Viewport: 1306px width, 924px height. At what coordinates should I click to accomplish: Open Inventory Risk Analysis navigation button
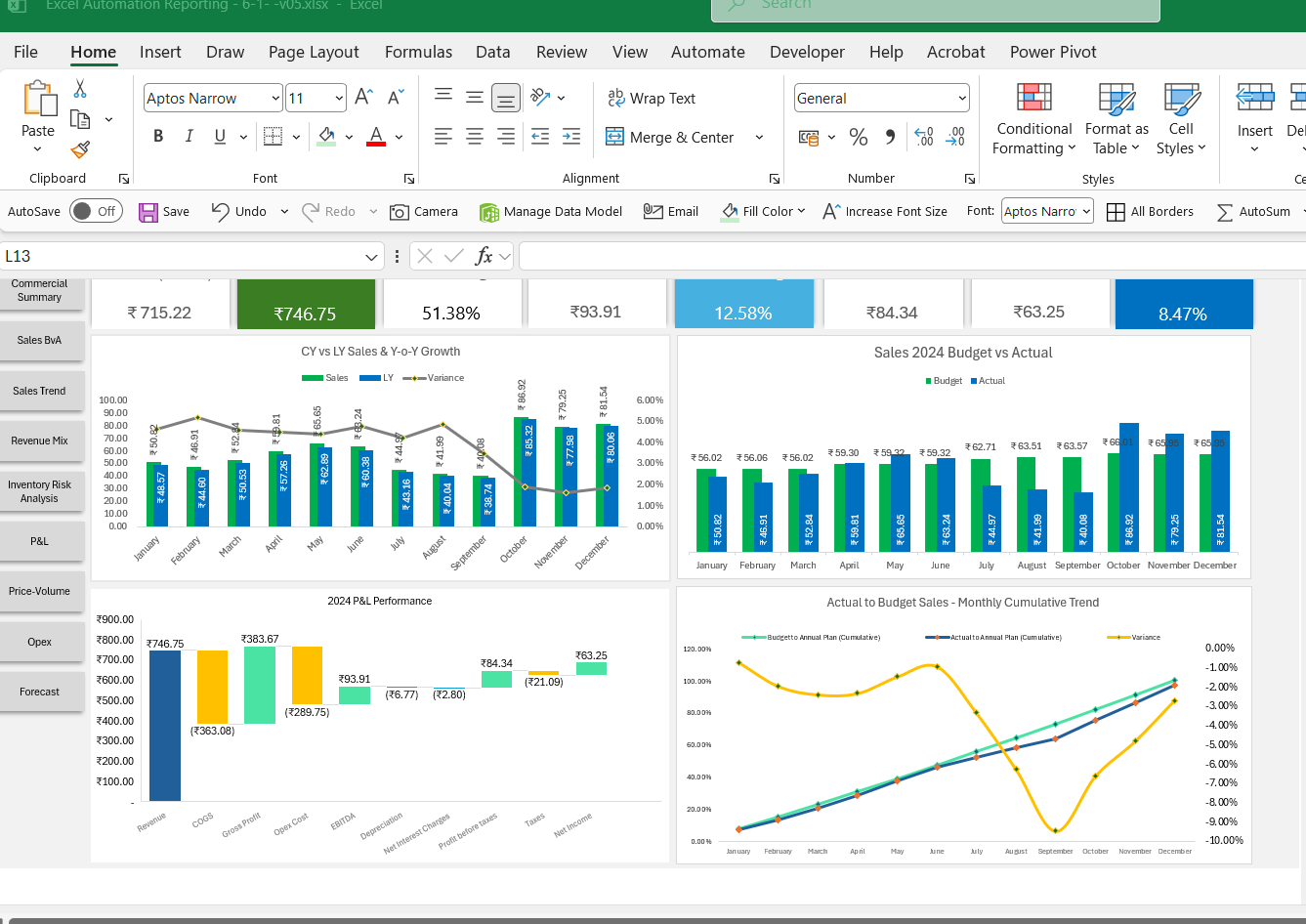(x=40, y=491)
